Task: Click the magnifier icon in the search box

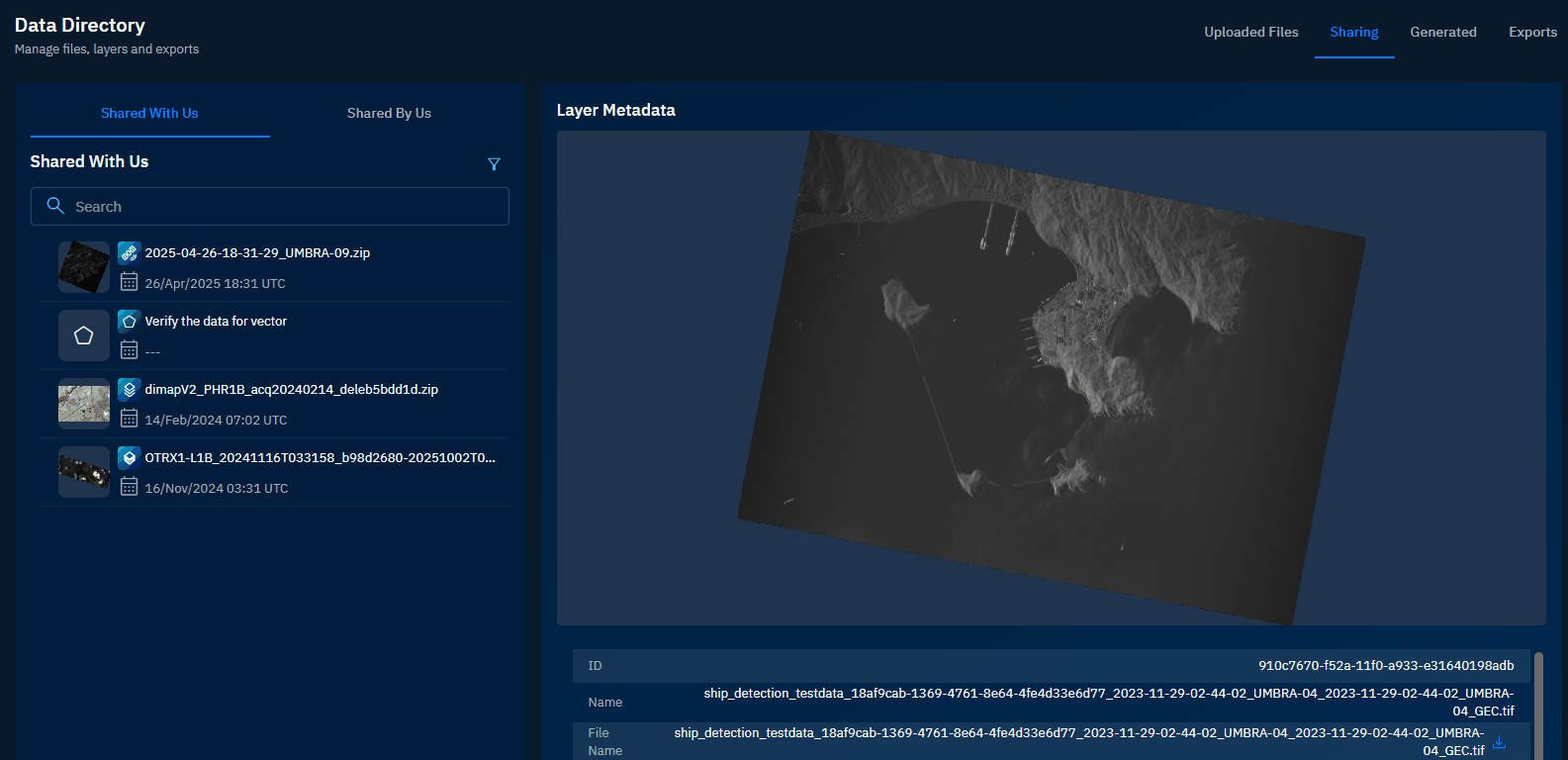Action: tap(55, 206)
